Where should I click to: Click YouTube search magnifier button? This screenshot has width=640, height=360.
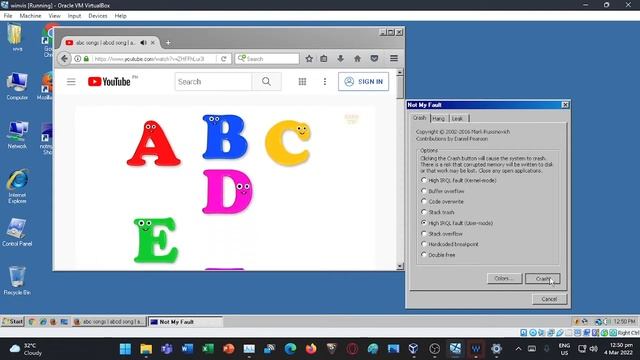point(267,82)
